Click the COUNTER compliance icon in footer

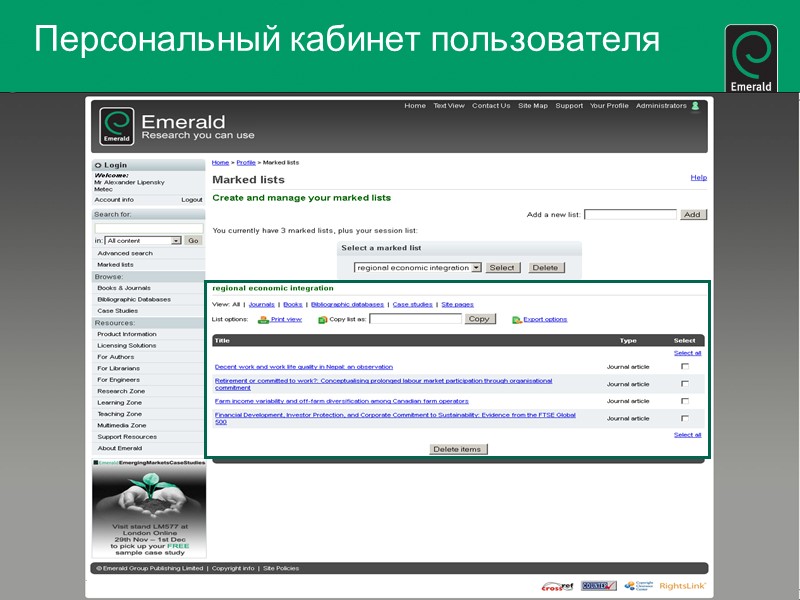click(x=599, y=585)
